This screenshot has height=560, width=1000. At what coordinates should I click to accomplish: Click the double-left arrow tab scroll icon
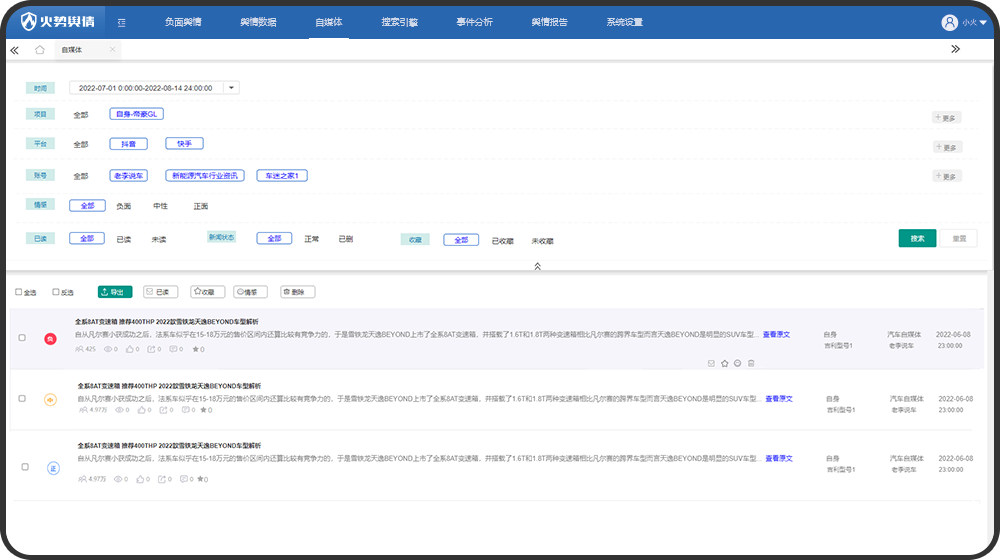coord(14,49)
